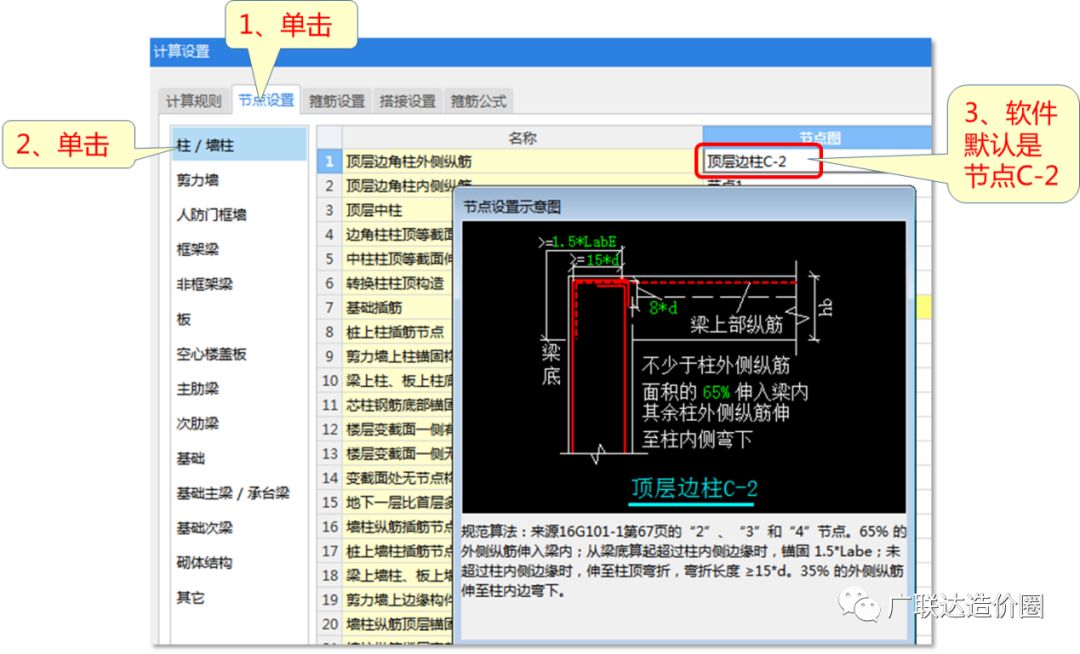Select 柱 / 墙柱 in the left list
This screenshot has height=654, width=1080.
click(239, 145)
